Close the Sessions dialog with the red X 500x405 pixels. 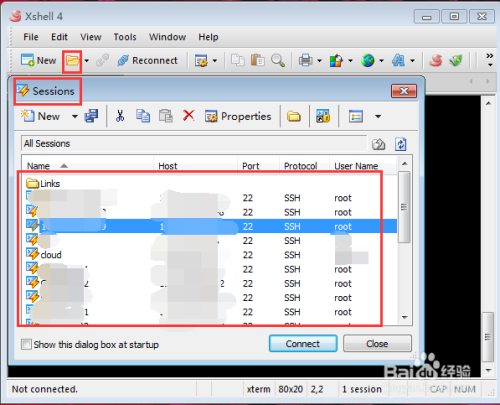[404, 91]
